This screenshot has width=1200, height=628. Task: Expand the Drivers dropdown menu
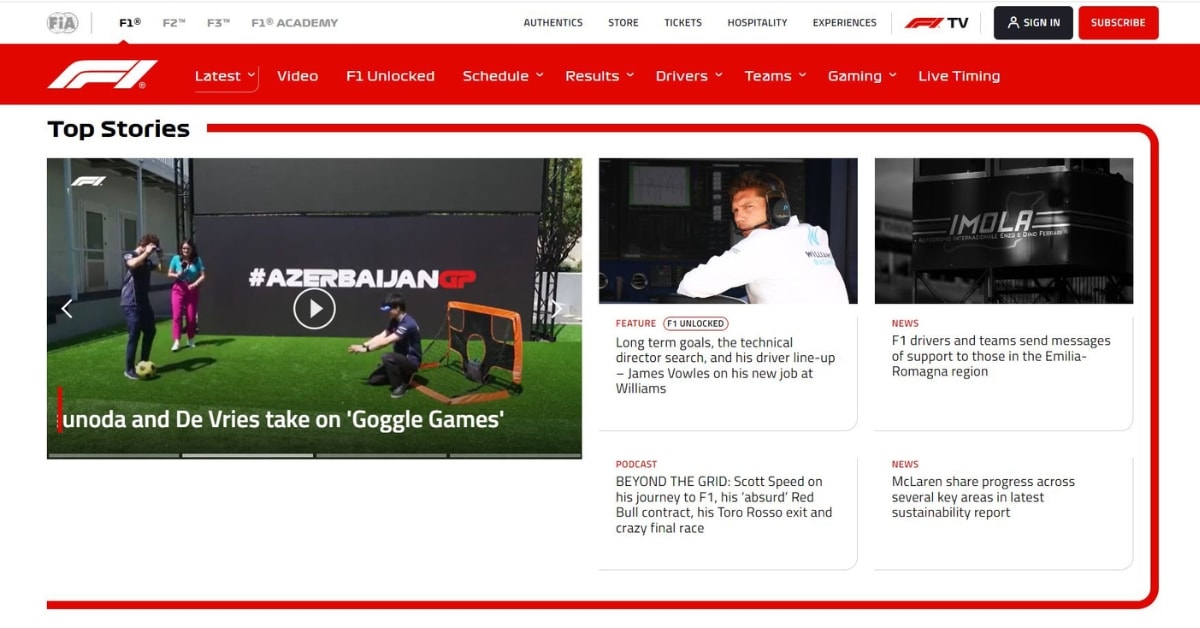pos(689,76)
